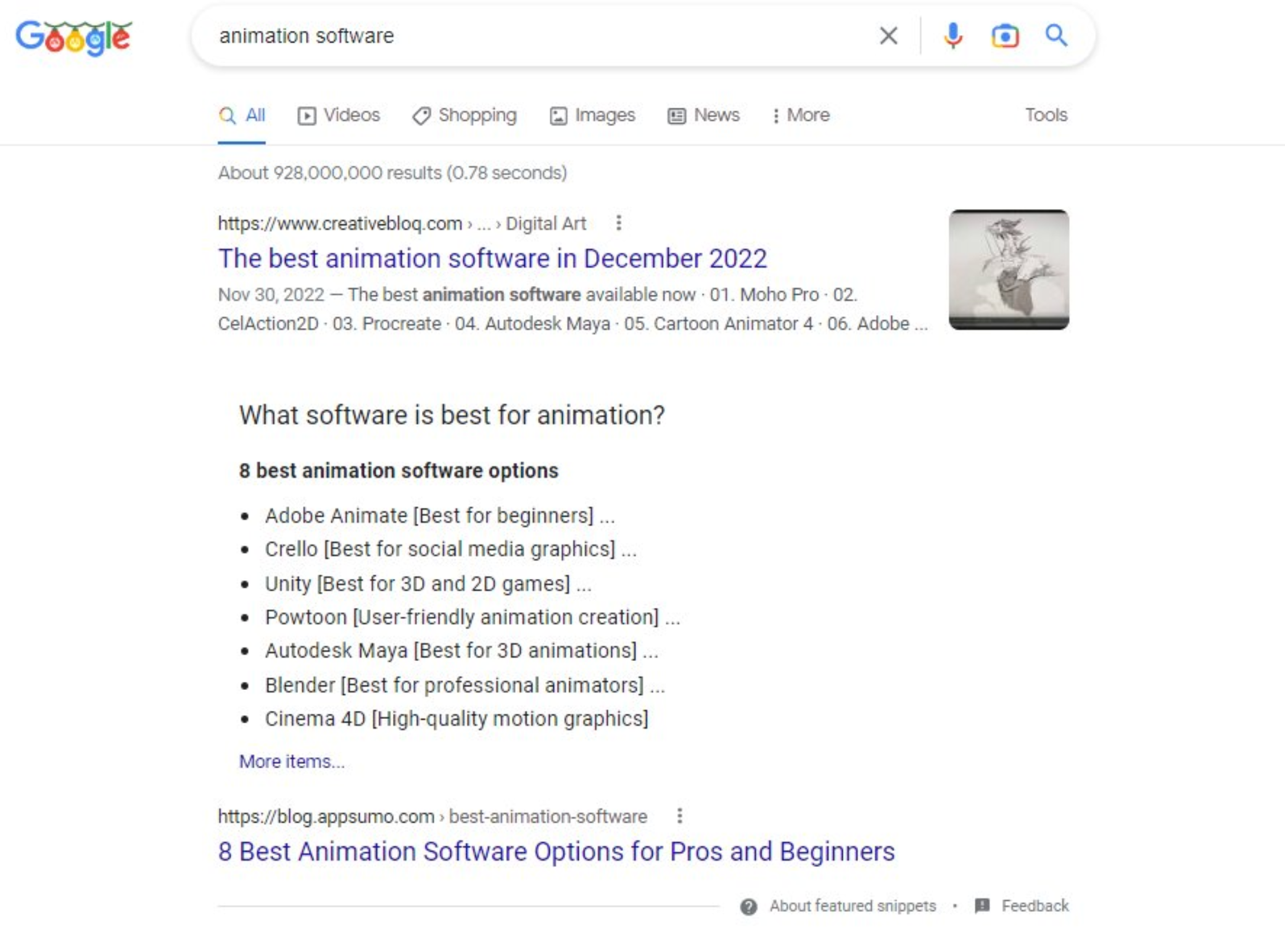
Task: Click the Videos tab filter icon
Action: pyautogui.click(x=307, y=115)
